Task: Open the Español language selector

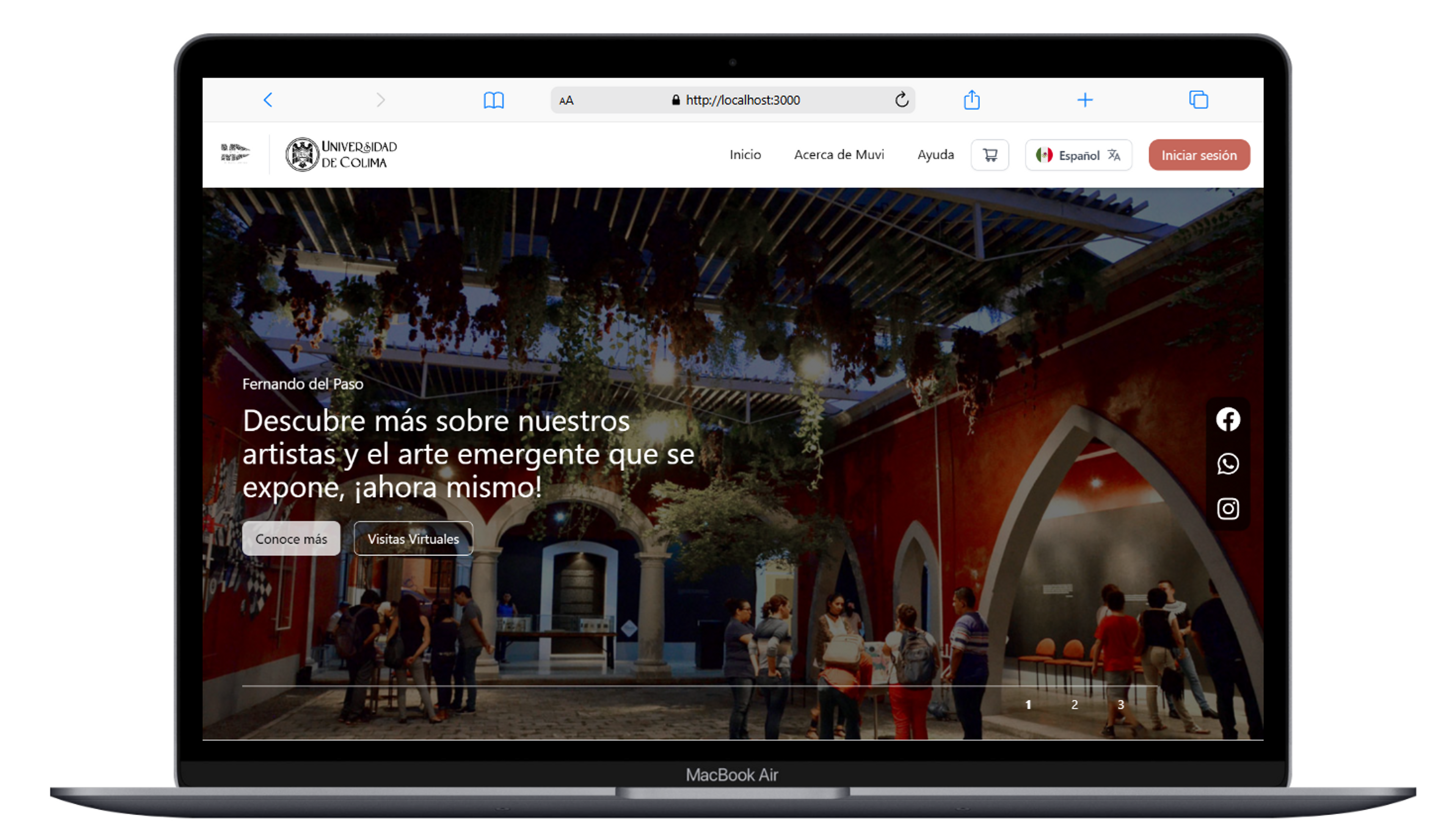Action: 1079,155
